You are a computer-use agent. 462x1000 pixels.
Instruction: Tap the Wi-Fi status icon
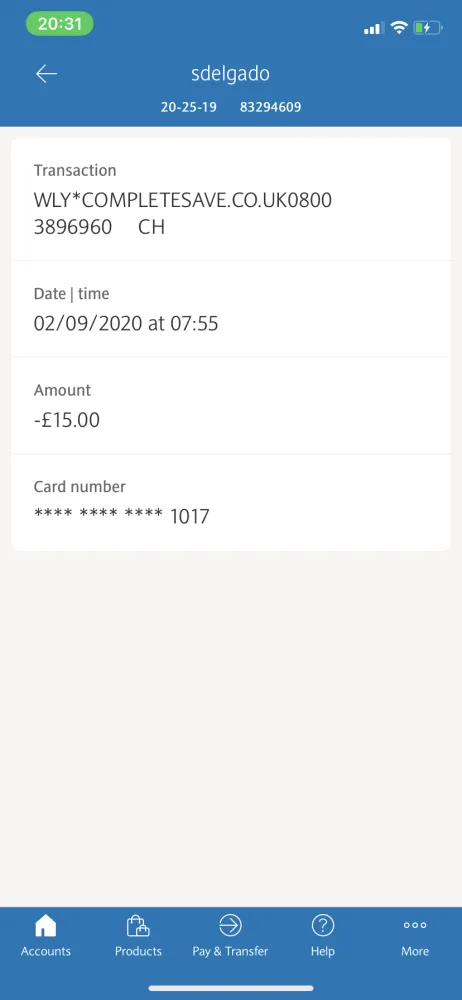(399, 28)
